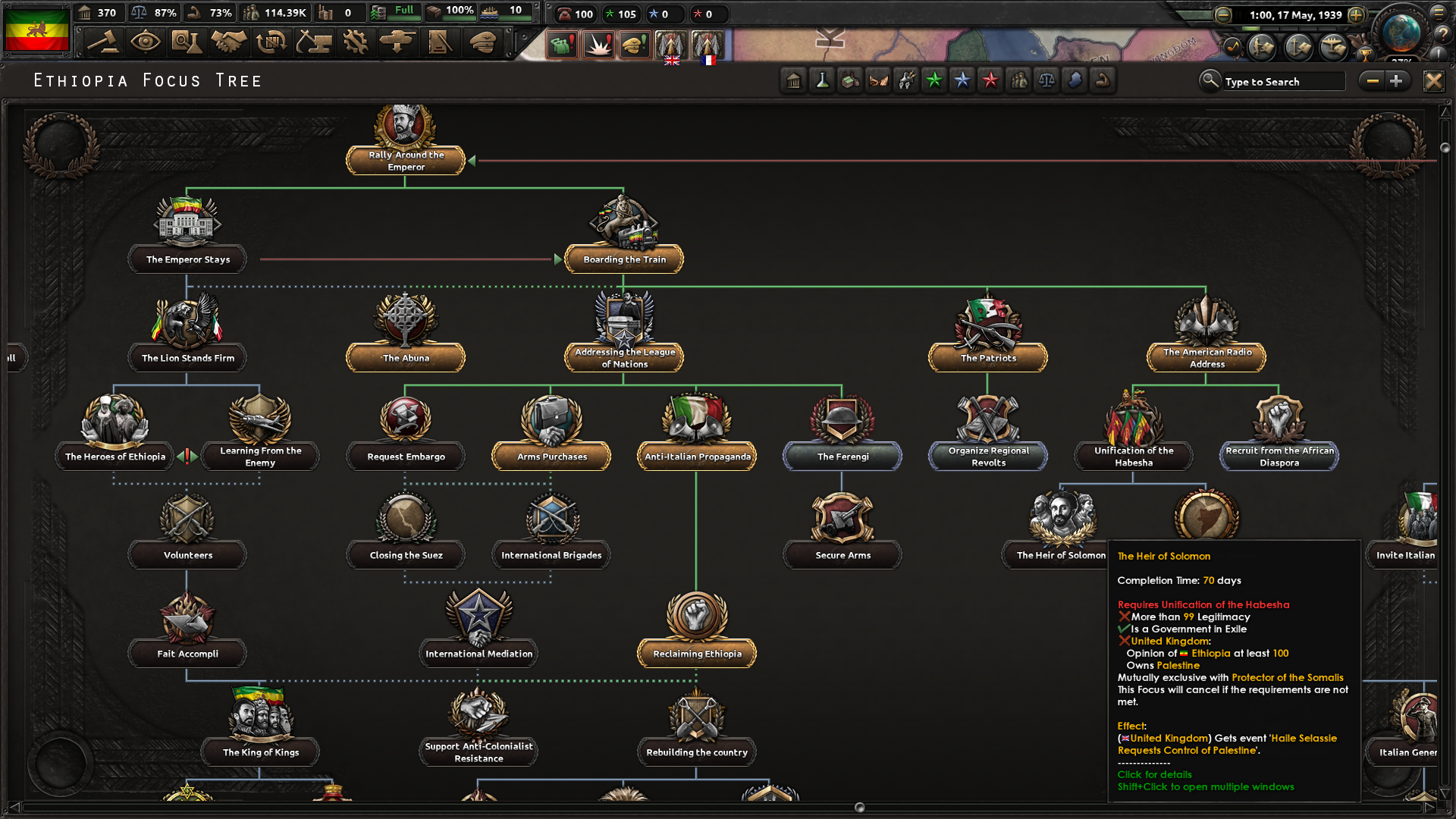Click the 'Click for details' link in tooltip
Image resolution: width=1456 pixels, height=819 pixels.
tap(1153, 774)
